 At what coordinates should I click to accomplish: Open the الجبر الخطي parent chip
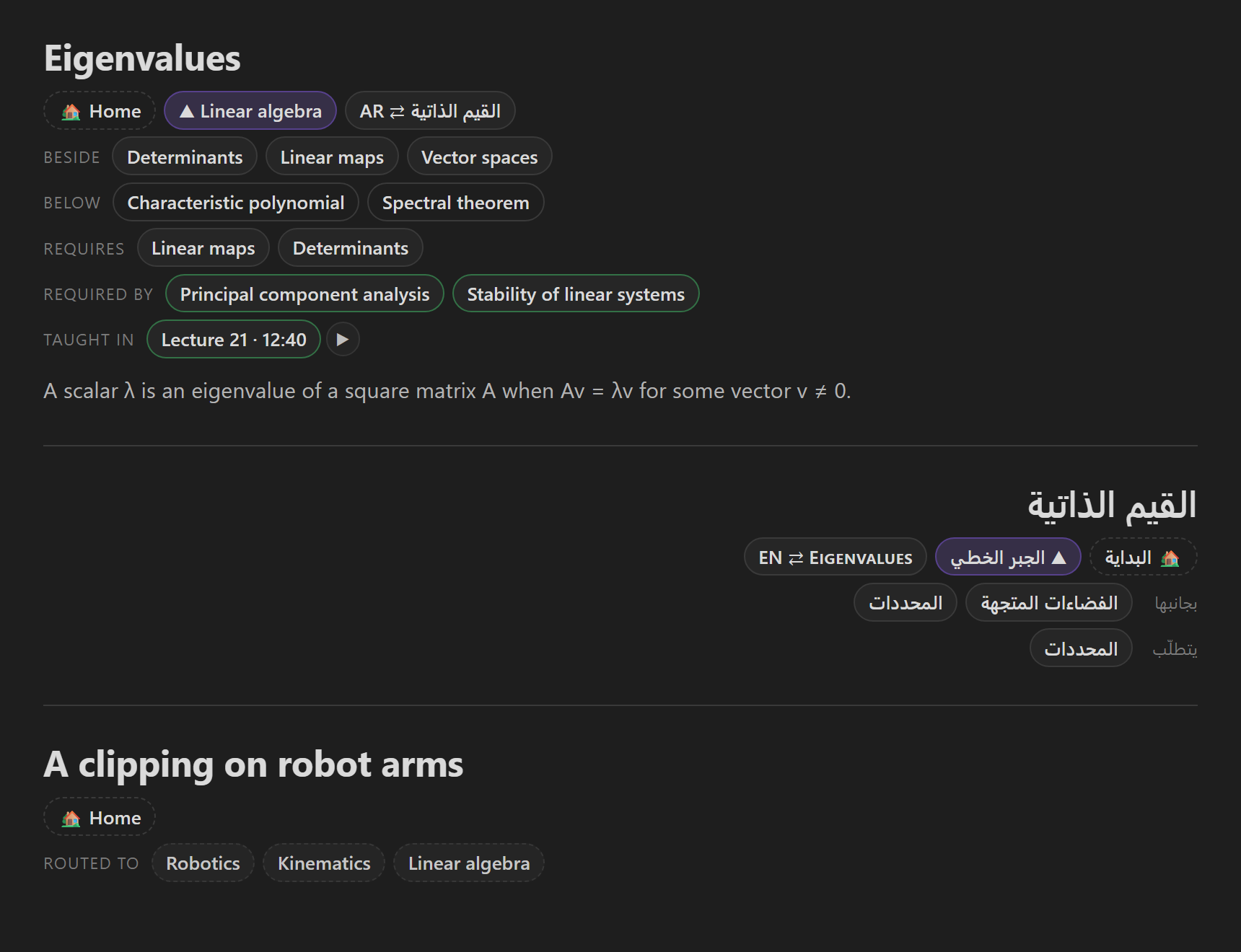point(1008,557)
